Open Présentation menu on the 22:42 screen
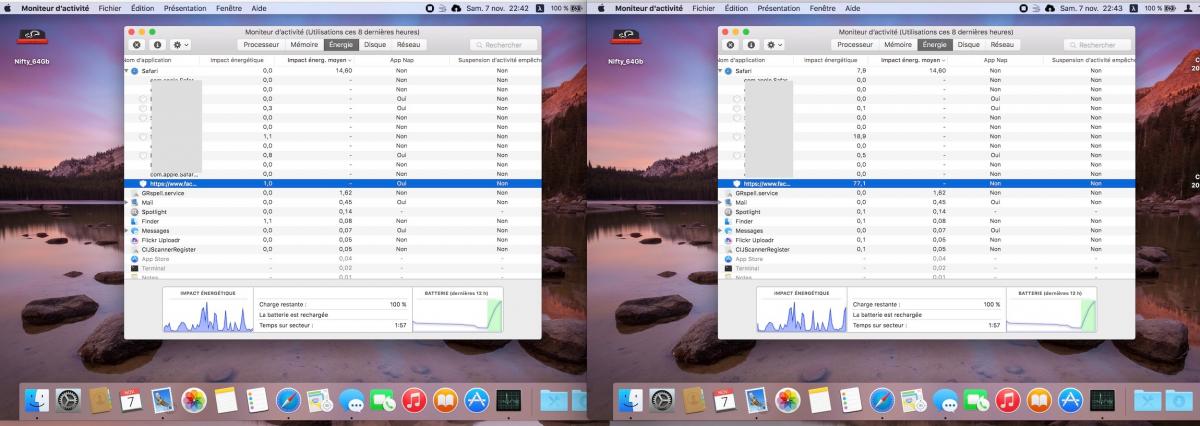 point(185,7)
